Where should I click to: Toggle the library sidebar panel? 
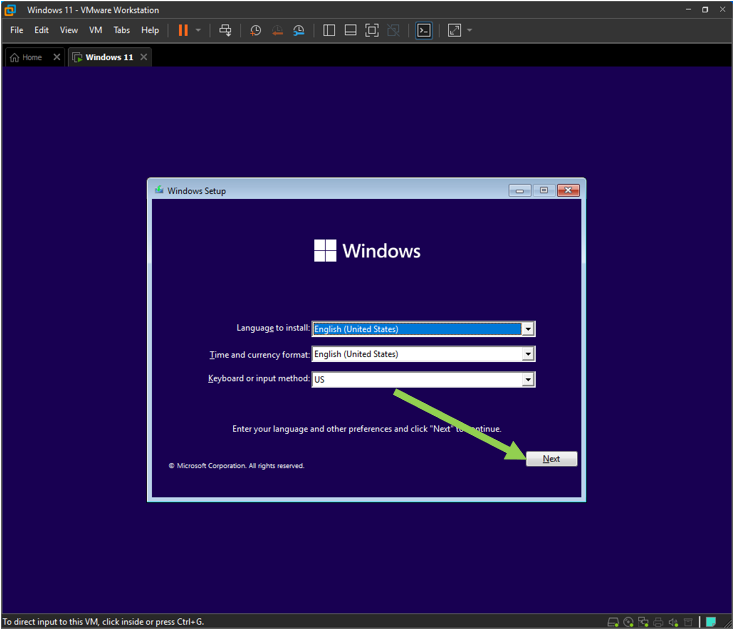click(329, 30)
